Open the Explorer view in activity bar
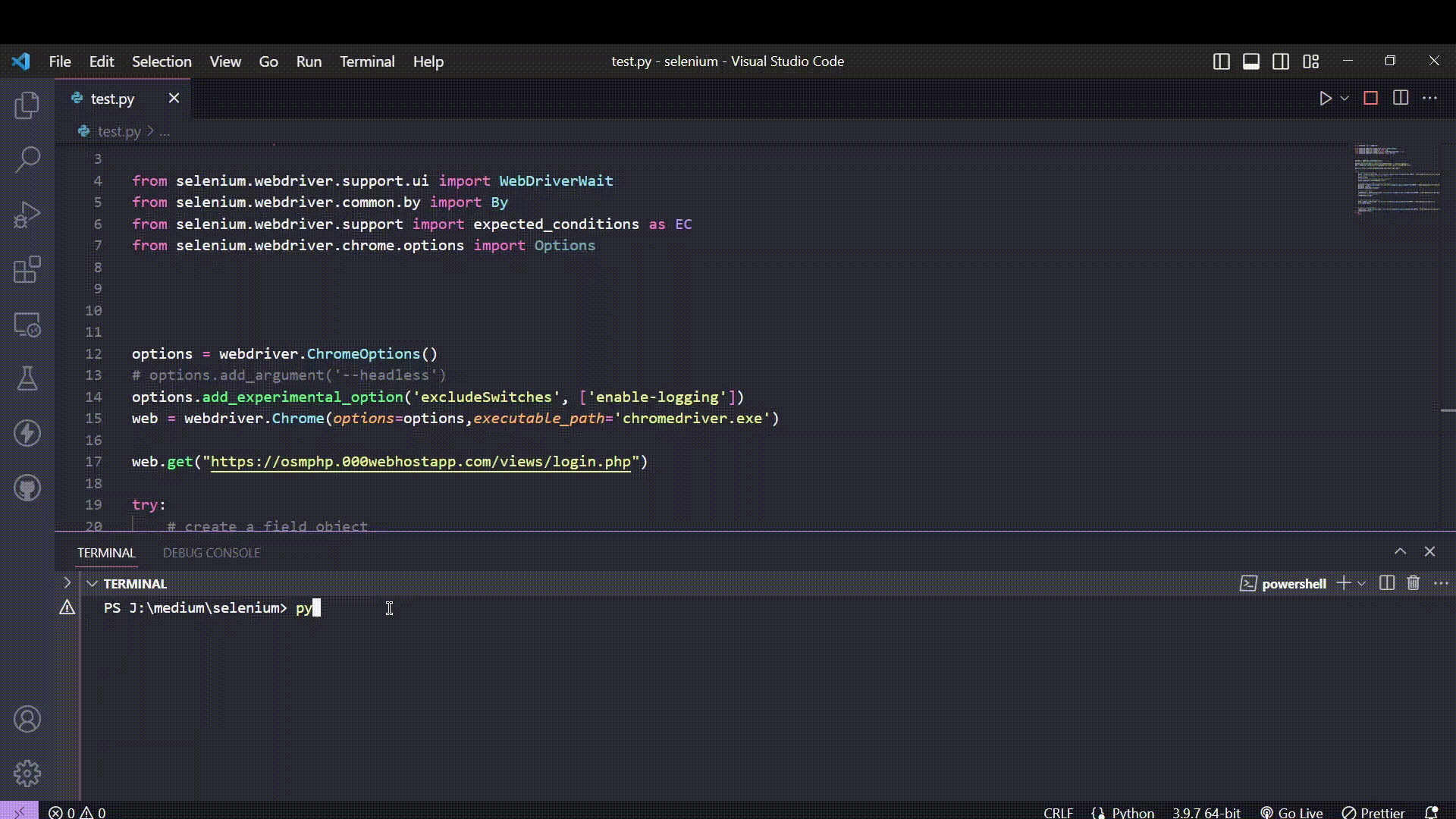1456x819 pixels. pyautogui.click(x=27, y=105)
